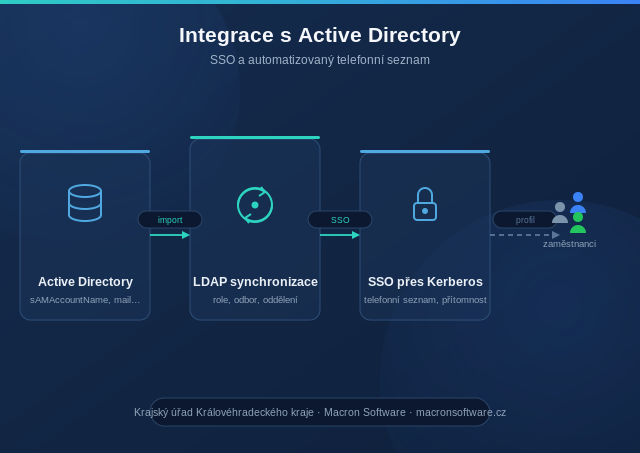Image resolution: width=640 pixels, height=453 pixels.
Task: Click the "SSO" pill label
Action: [340, 220]
